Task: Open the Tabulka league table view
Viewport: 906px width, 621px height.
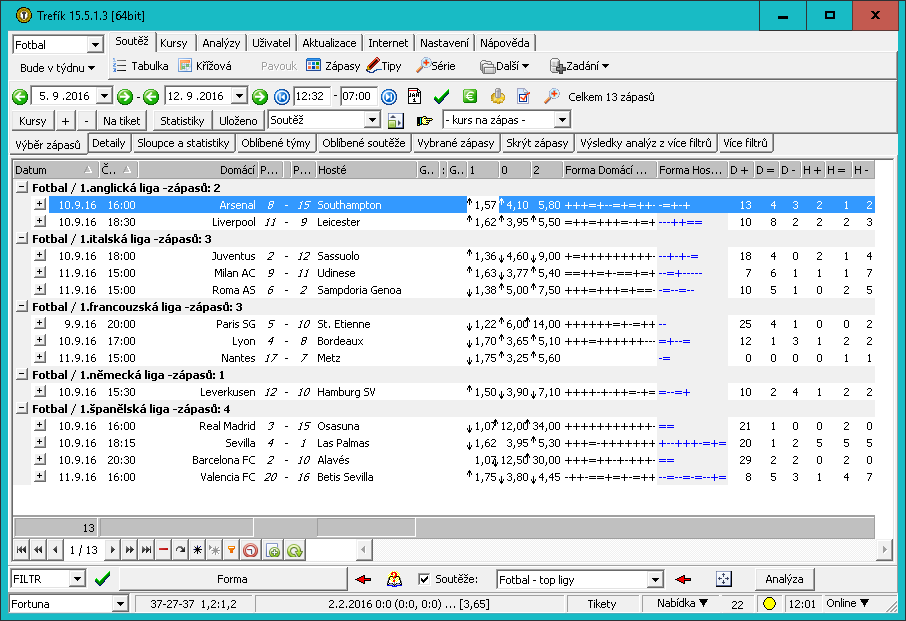Action: pos(141,66)
